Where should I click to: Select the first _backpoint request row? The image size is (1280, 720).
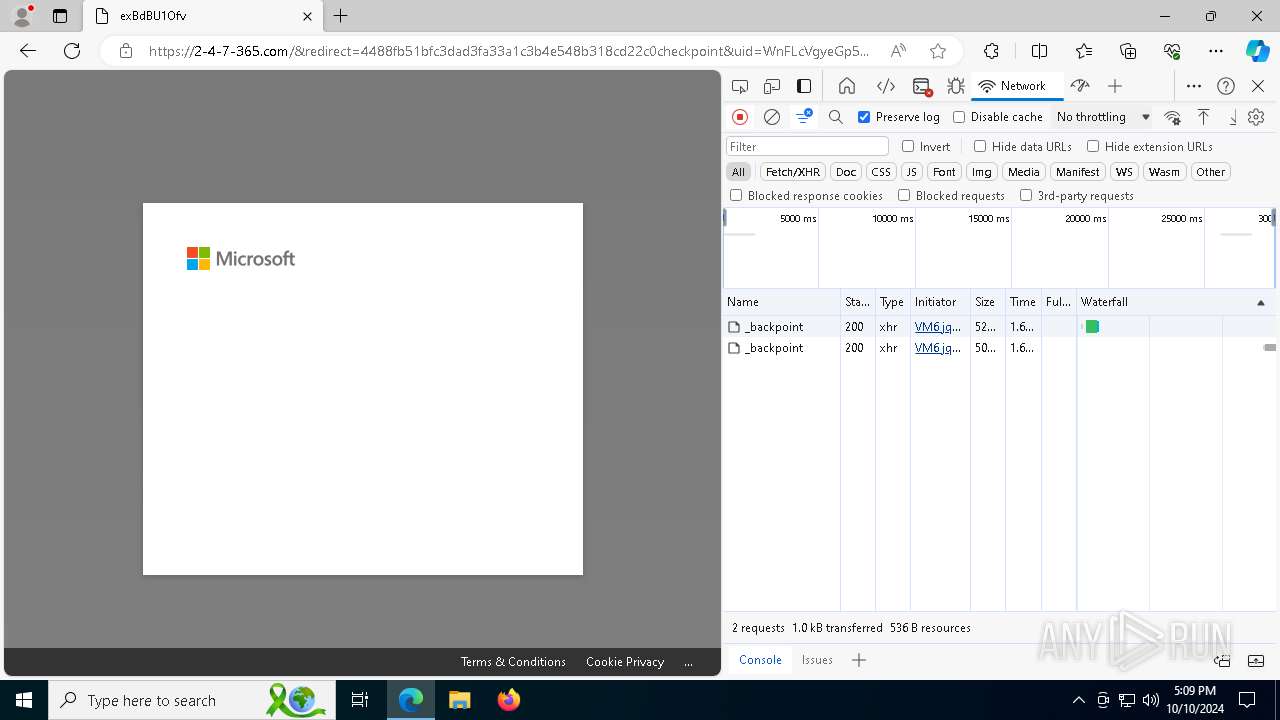1000,327
